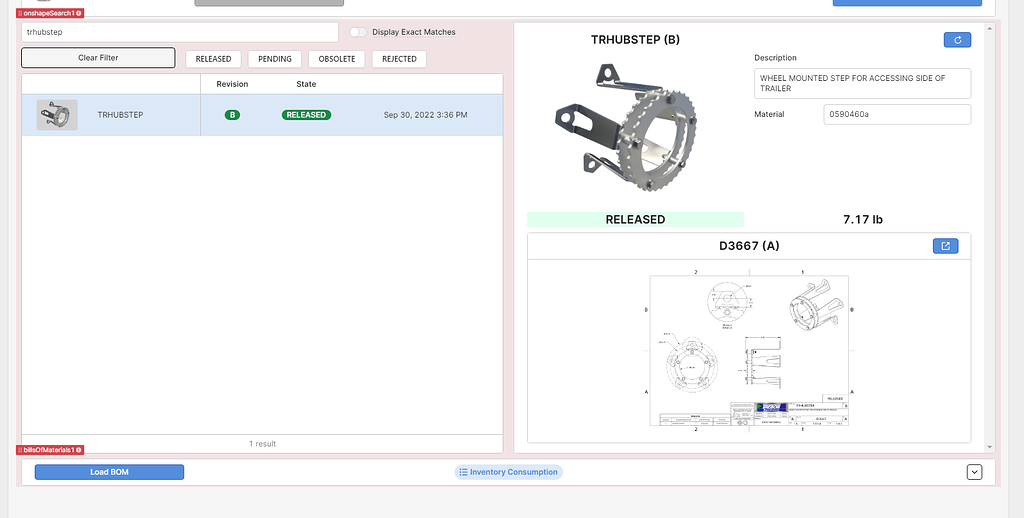Click the D3667 (A) drawing title

click(x=748, y=246)
